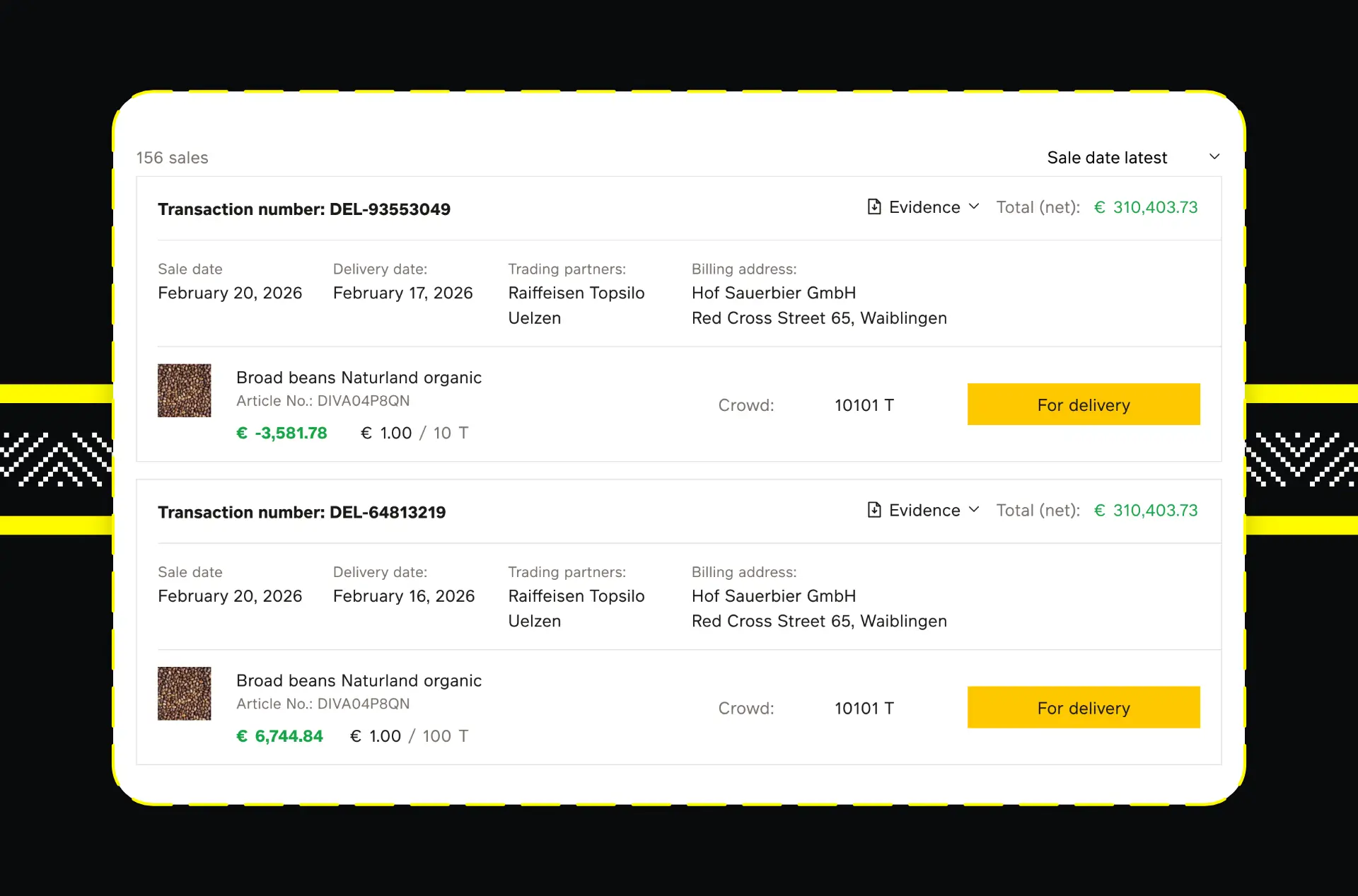This screenshot has width=1358, height=896.
Task: Click the chevron next to Sale date latest
Action: click(1214, 157)
